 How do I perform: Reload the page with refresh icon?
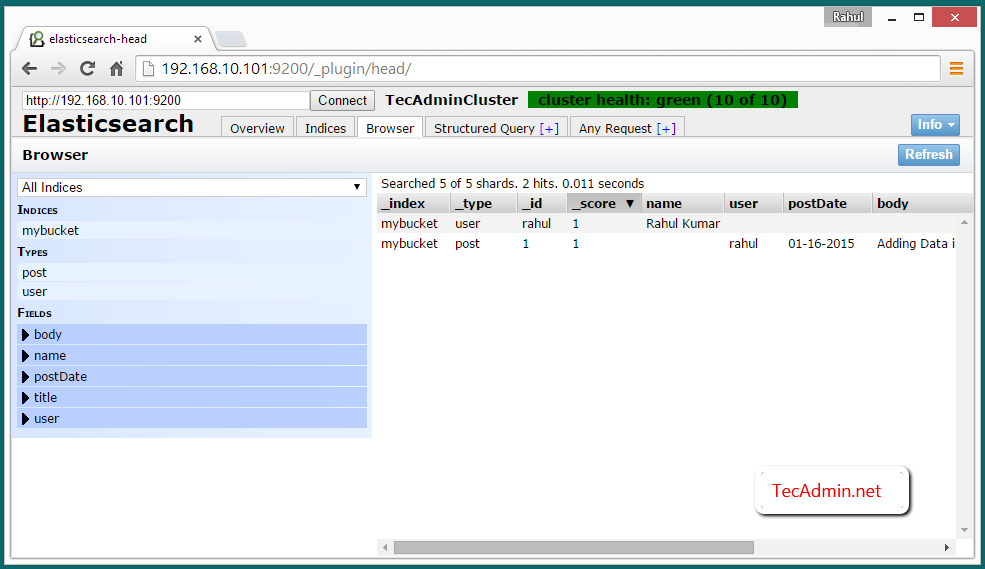[x=87, y=68]
